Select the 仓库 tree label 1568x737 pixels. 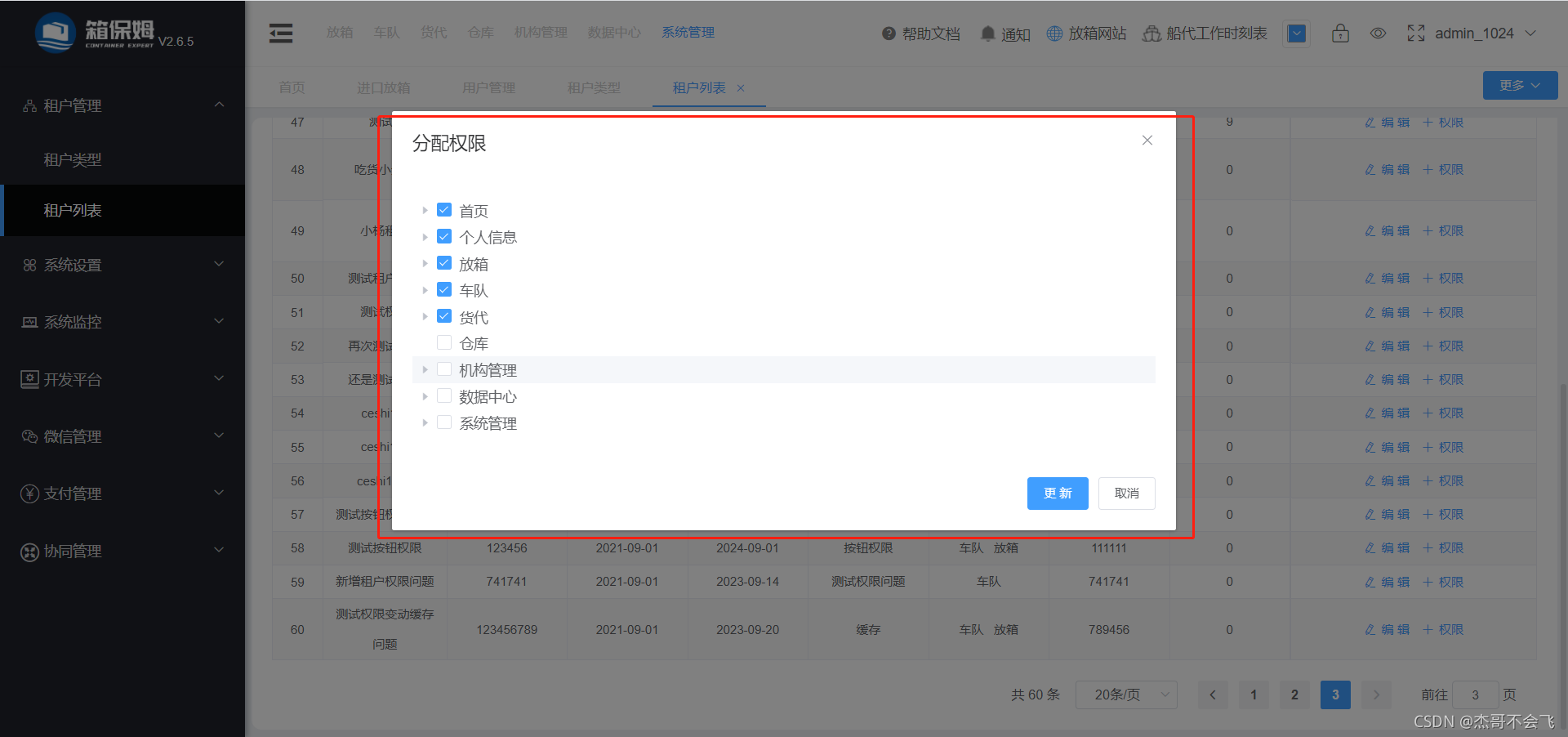(x=474, y=344)
